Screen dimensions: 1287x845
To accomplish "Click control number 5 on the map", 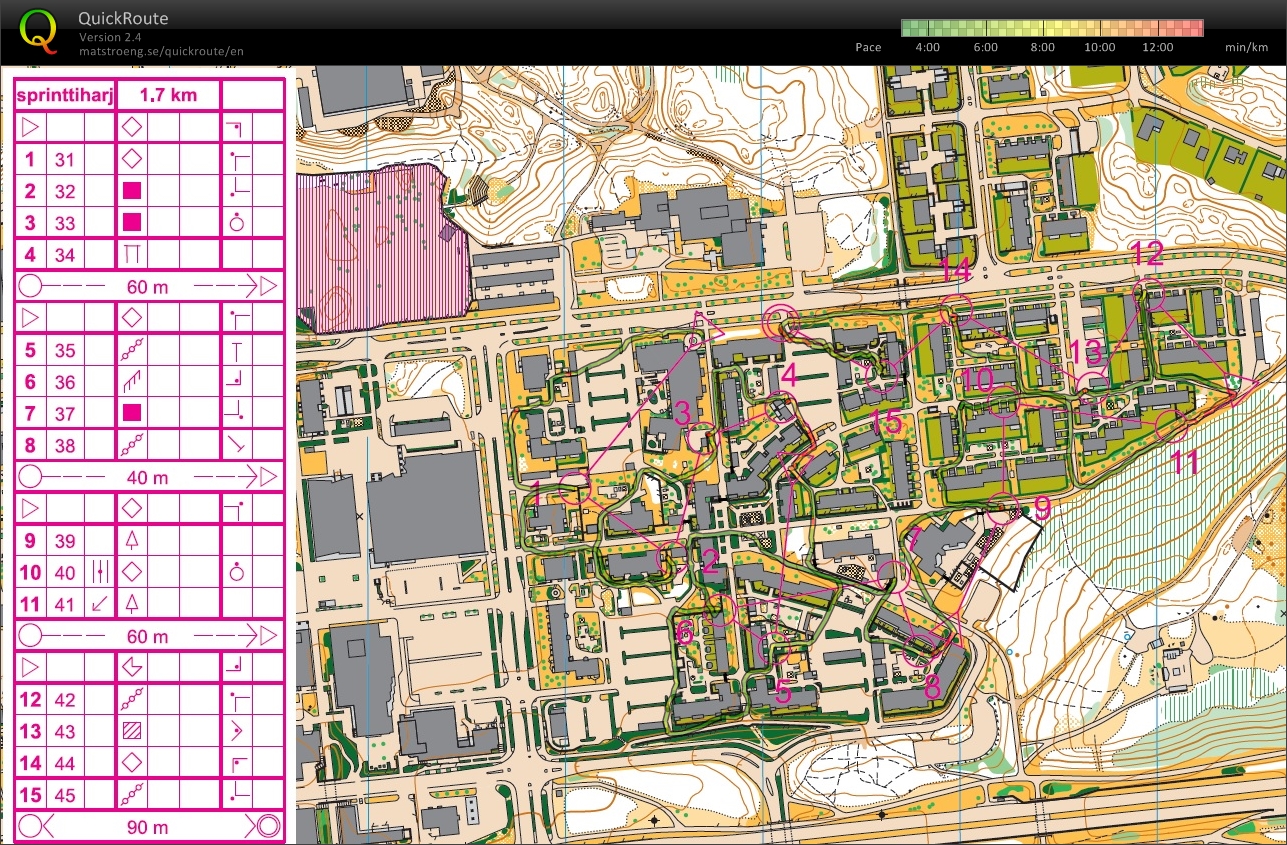I will 783,692.
